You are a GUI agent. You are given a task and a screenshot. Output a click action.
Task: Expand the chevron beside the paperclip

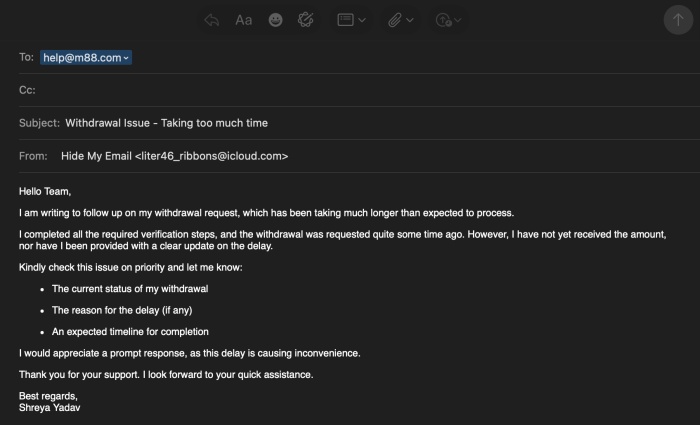[410, 20]
